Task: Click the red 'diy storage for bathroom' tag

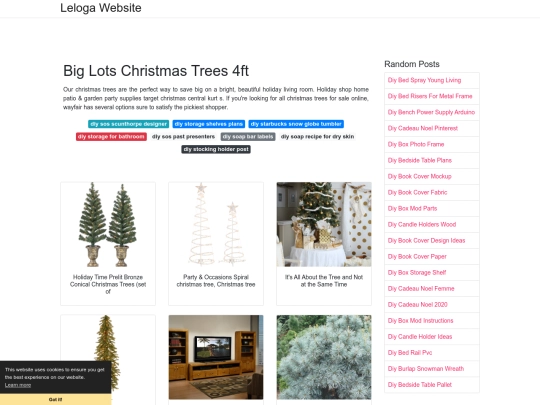Action: tap(111, 137)
